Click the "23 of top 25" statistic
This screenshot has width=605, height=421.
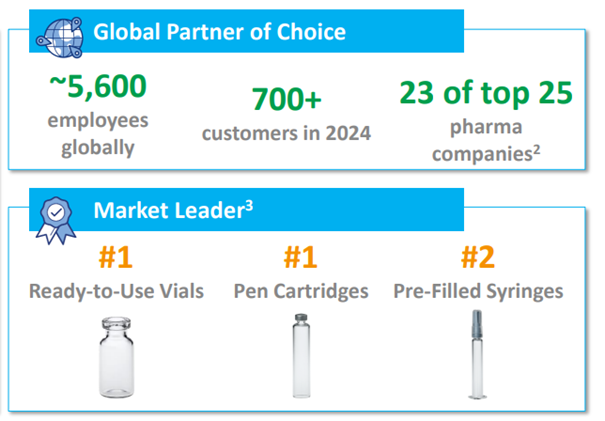point(487,92)
